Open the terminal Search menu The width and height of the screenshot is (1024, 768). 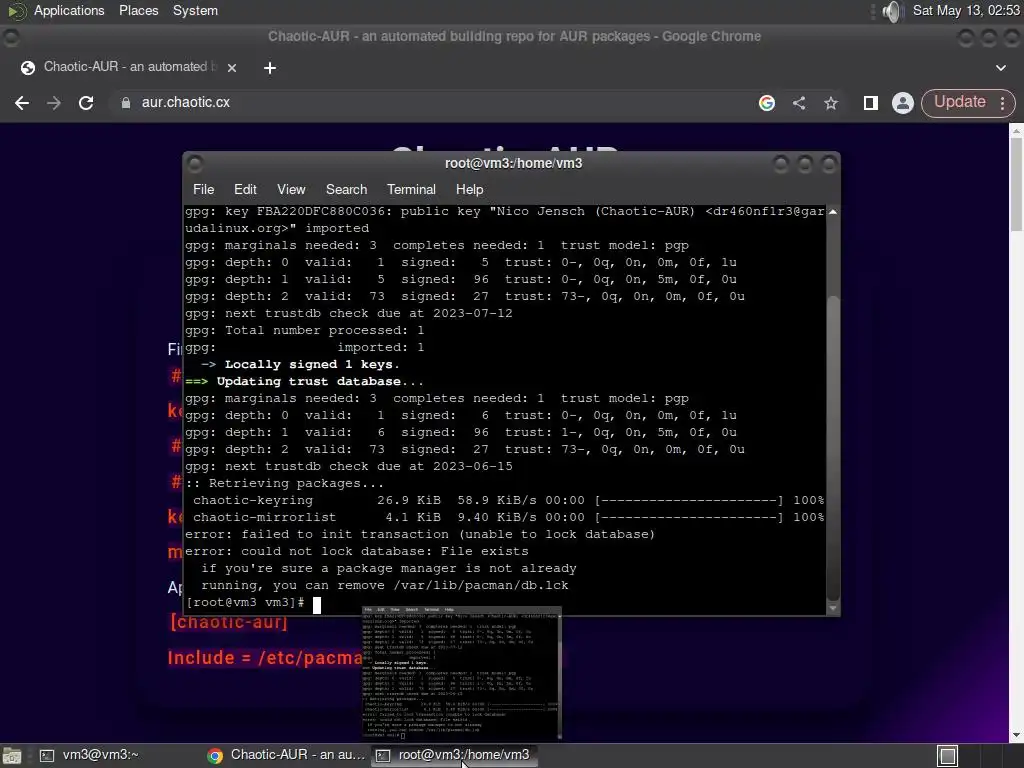(x=346, y=189)
